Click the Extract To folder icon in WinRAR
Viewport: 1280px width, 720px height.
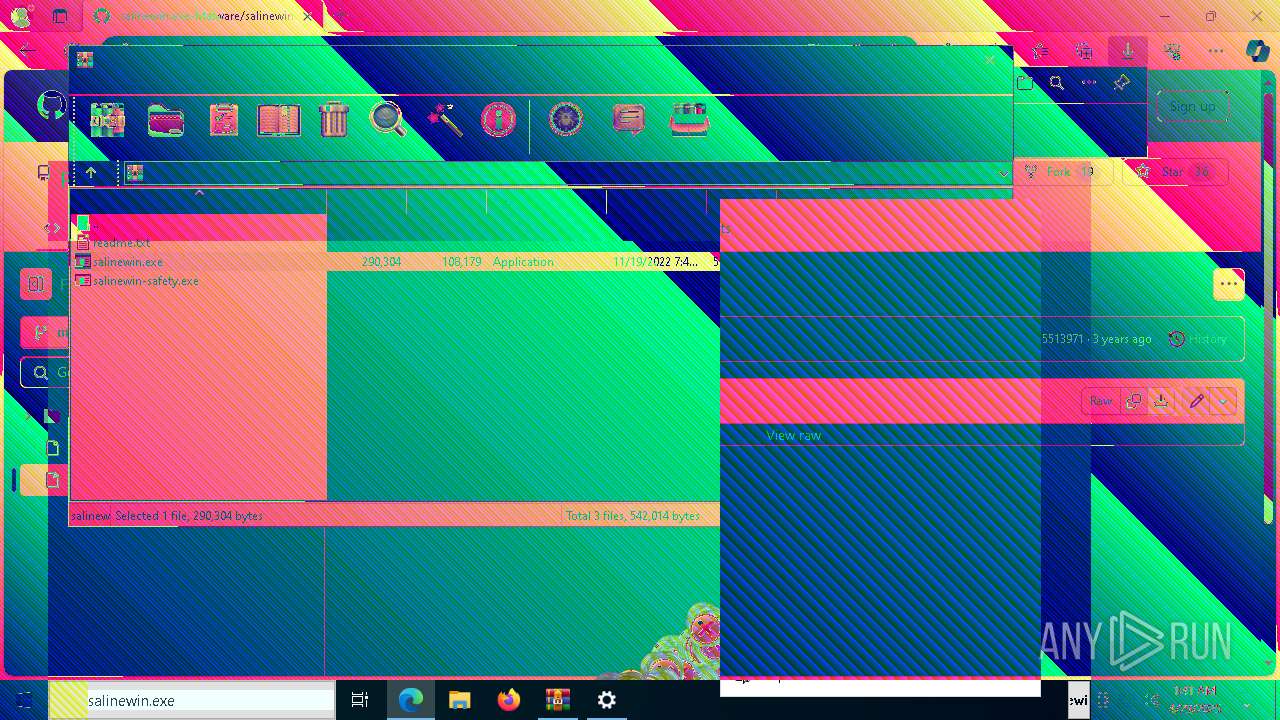(x=166, y=120)
